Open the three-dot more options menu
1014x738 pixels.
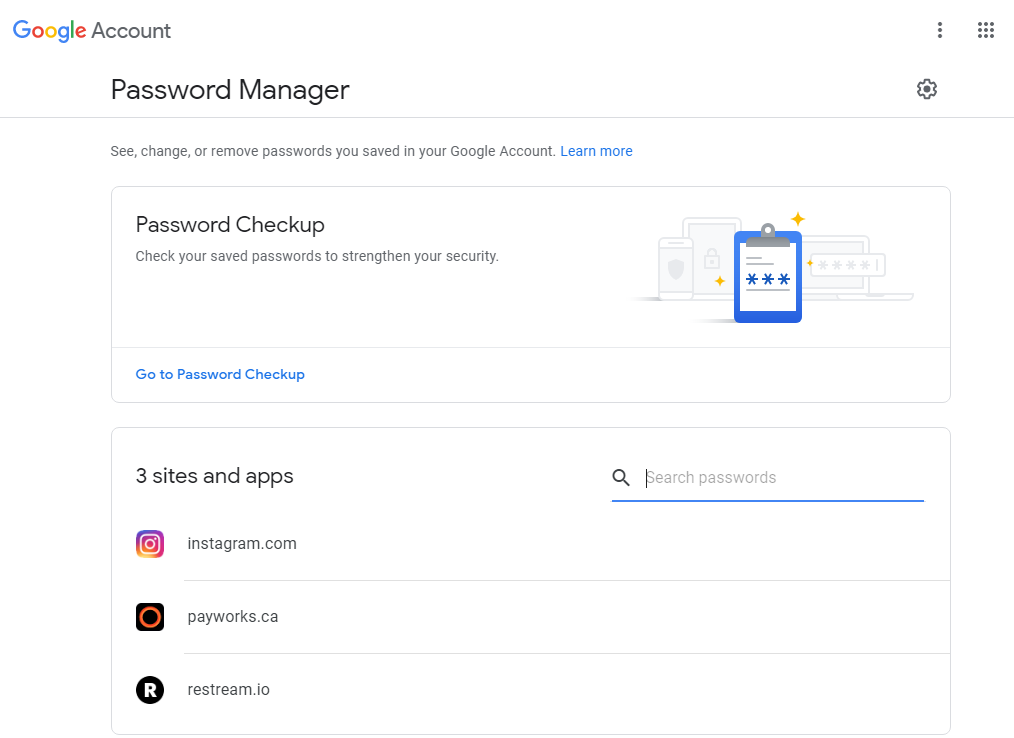940,30
